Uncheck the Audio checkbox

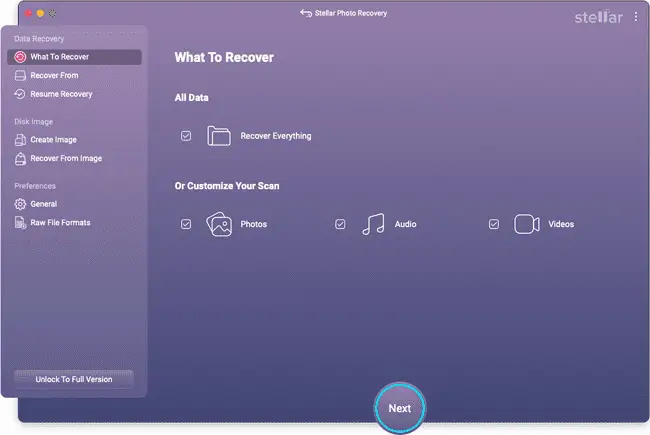click(340, 224)
